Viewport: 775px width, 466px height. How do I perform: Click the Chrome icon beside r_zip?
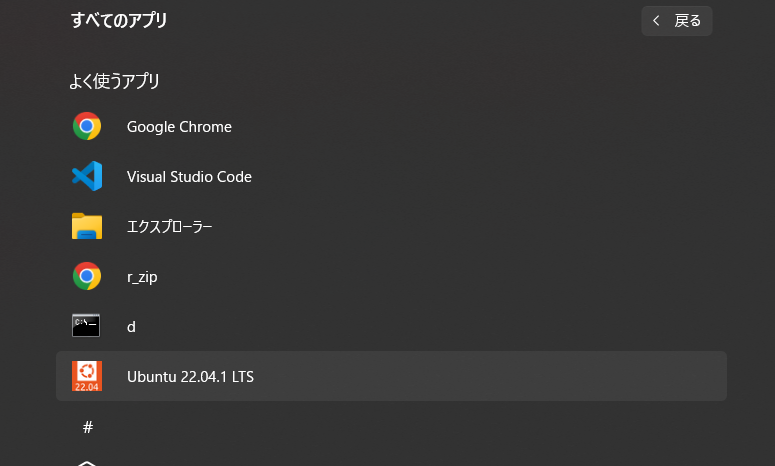[x=87, y=276]
